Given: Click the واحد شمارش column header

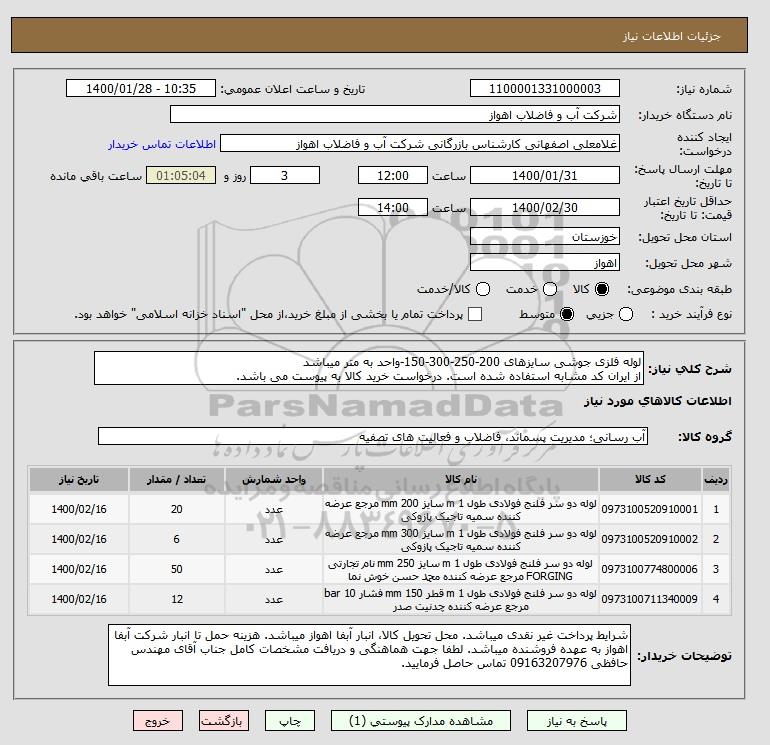Looking at the screenshot, I should point(274,479).
